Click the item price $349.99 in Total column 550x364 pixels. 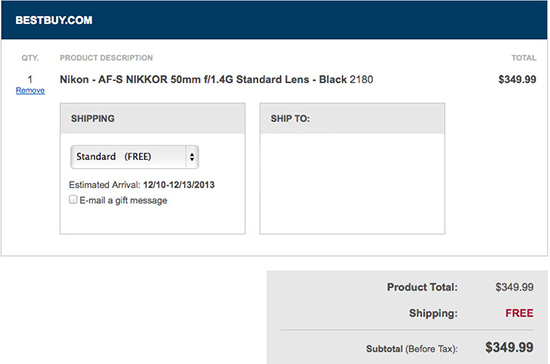[x=517, y=80]
